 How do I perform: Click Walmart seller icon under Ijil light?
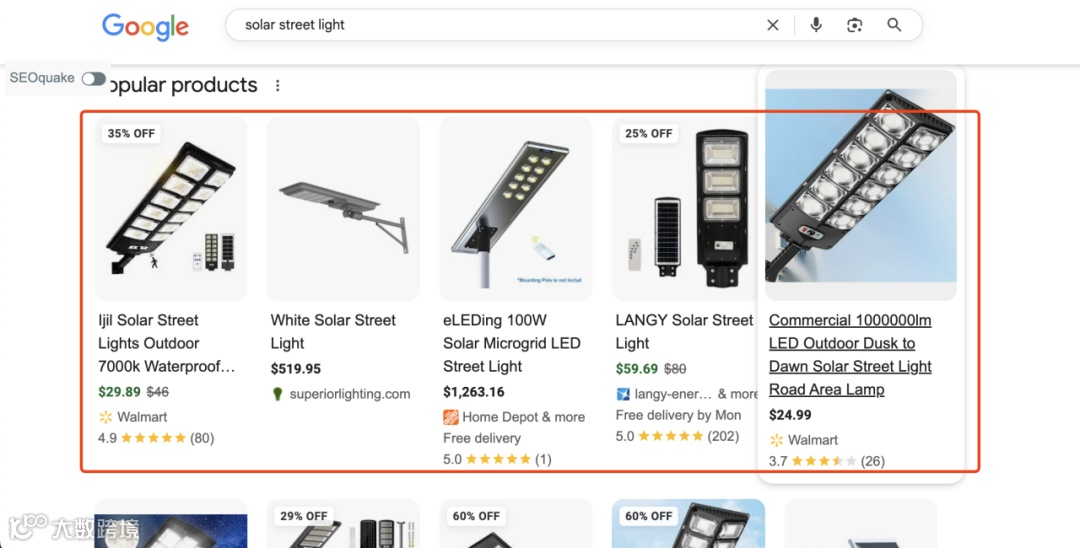(105, 417)
